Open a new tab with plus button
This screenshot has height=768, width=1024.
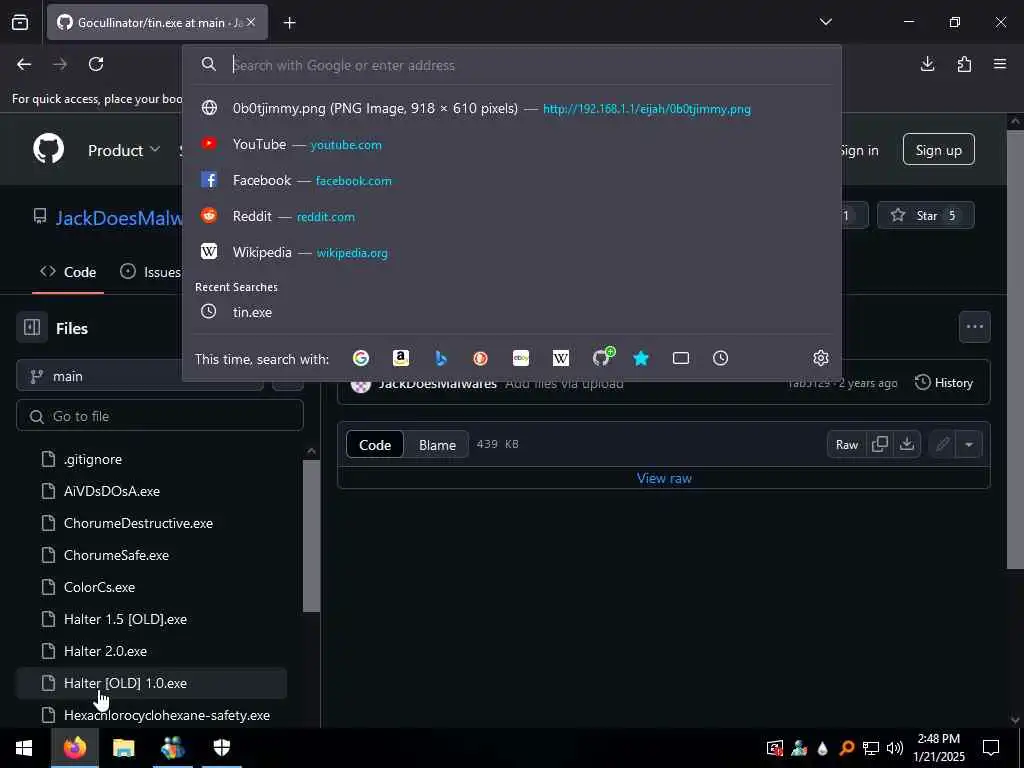pyautogui.click(x=289, y=23)
